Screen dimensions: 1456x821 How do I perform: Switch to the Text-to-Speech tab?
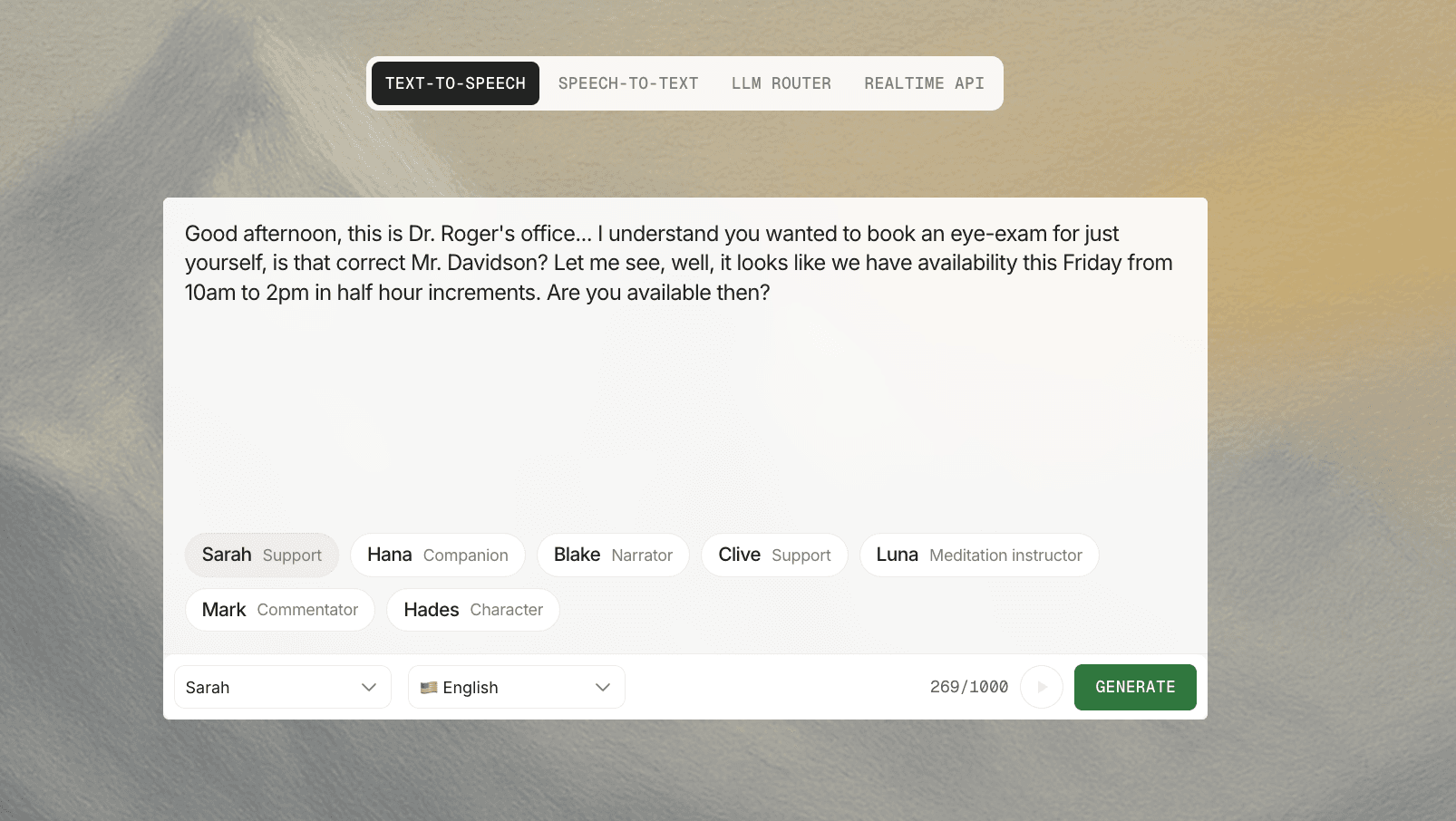[x=455, y=83]
